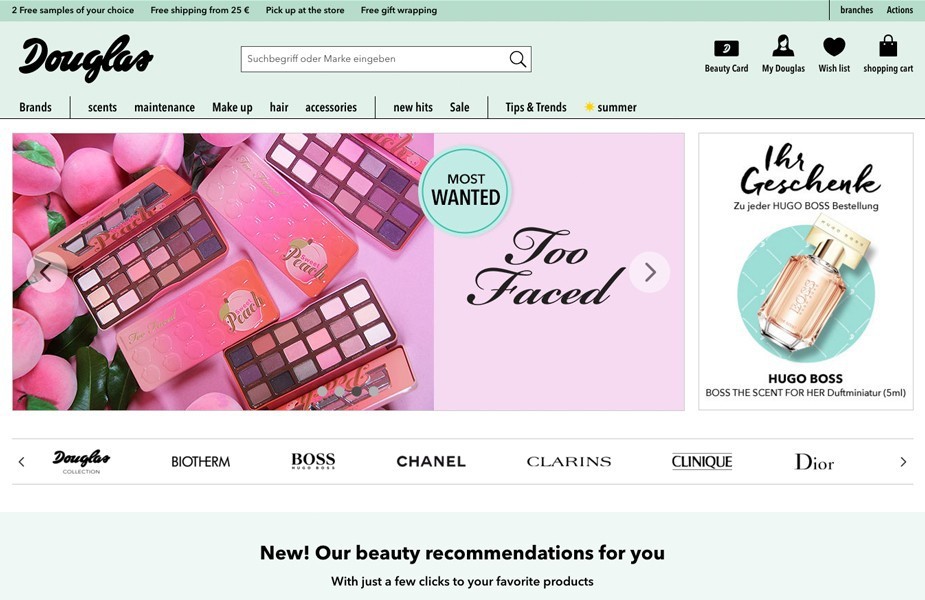The height and width of the screenshot is (600, 925).
Task: Click the Hugo Boss gift promotion banner
Action: tap(806, 271)
